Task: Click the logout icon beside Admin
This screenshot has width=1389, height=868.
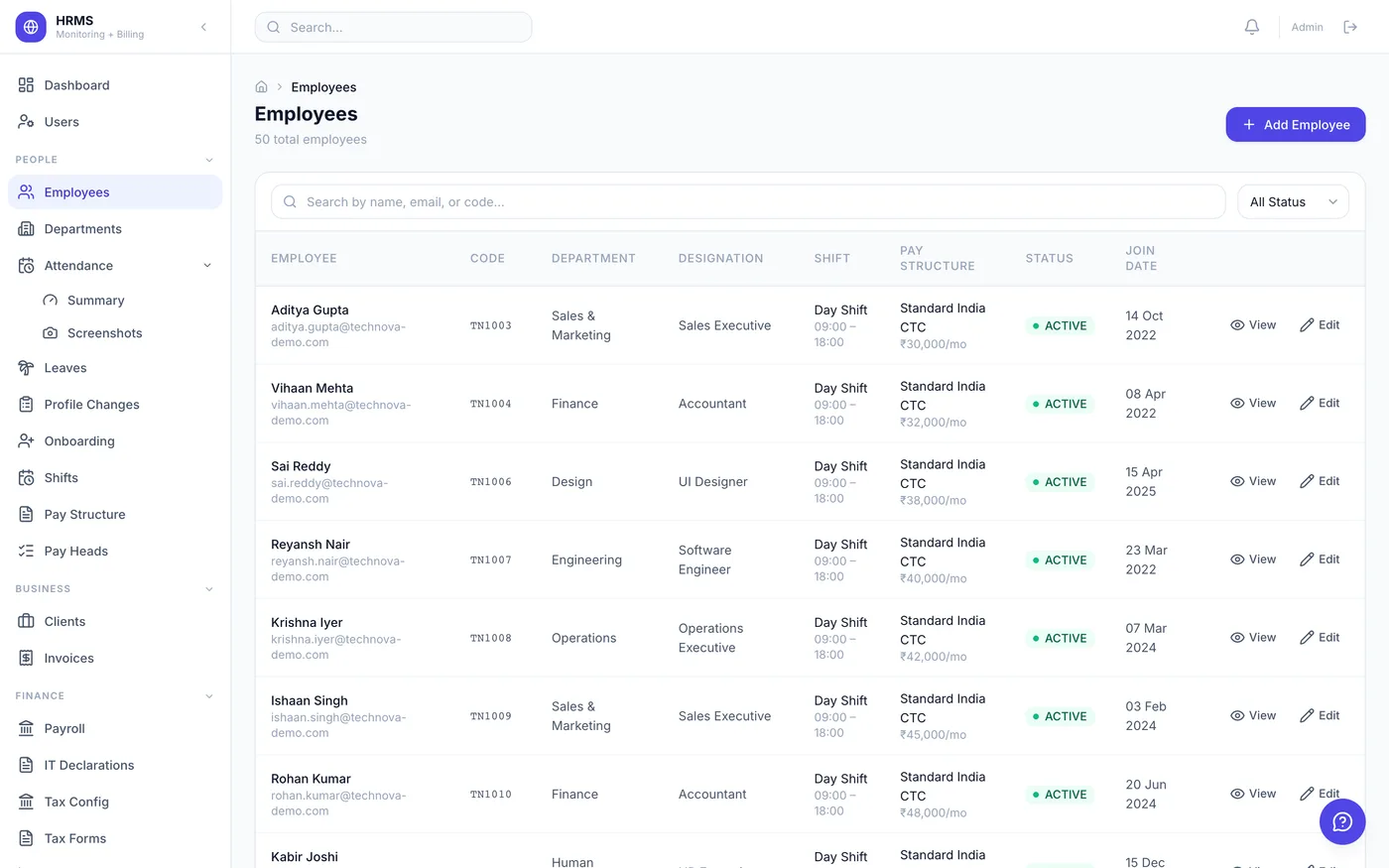Action: click(1350, 27)
